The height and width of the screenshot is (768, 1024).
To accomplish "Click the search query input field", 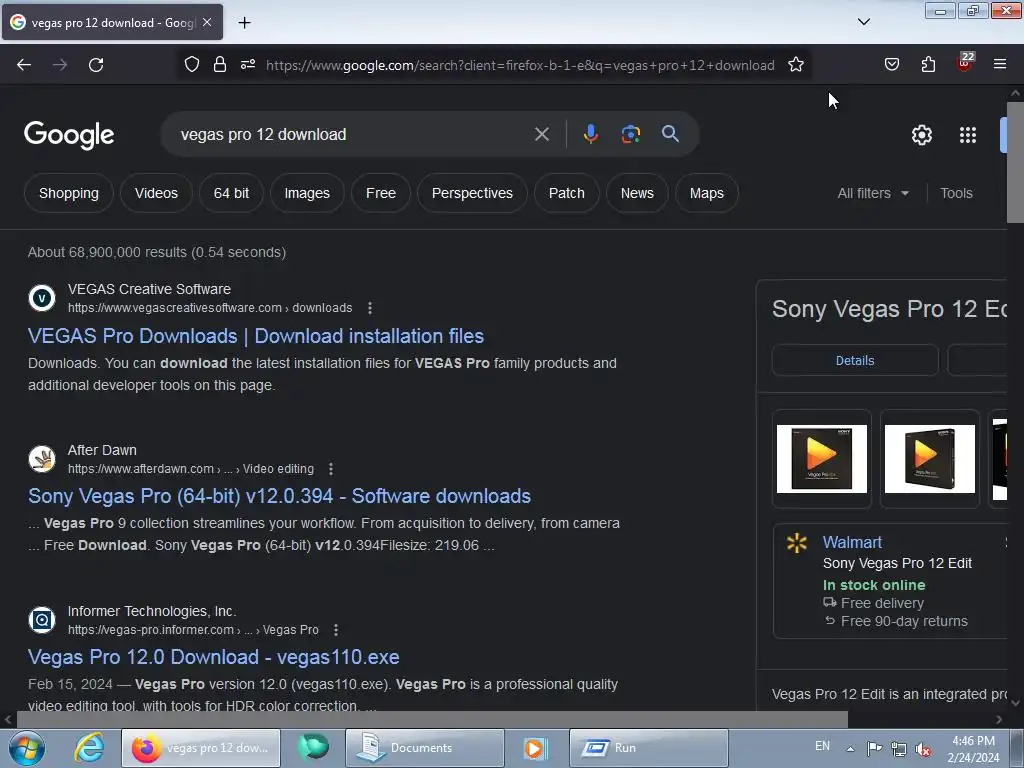I will pos(353,135).
